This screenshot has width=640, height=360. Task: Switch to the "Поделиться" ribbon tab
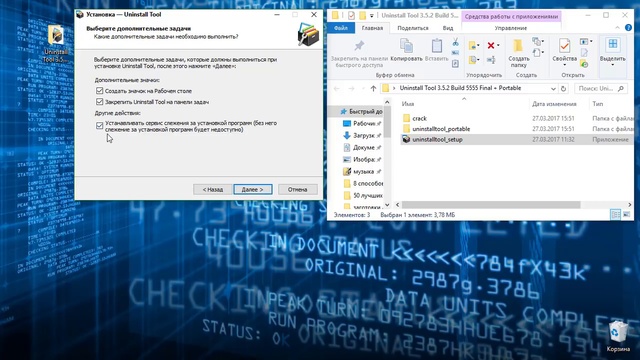pyautogui.click(x=413, y=28)
